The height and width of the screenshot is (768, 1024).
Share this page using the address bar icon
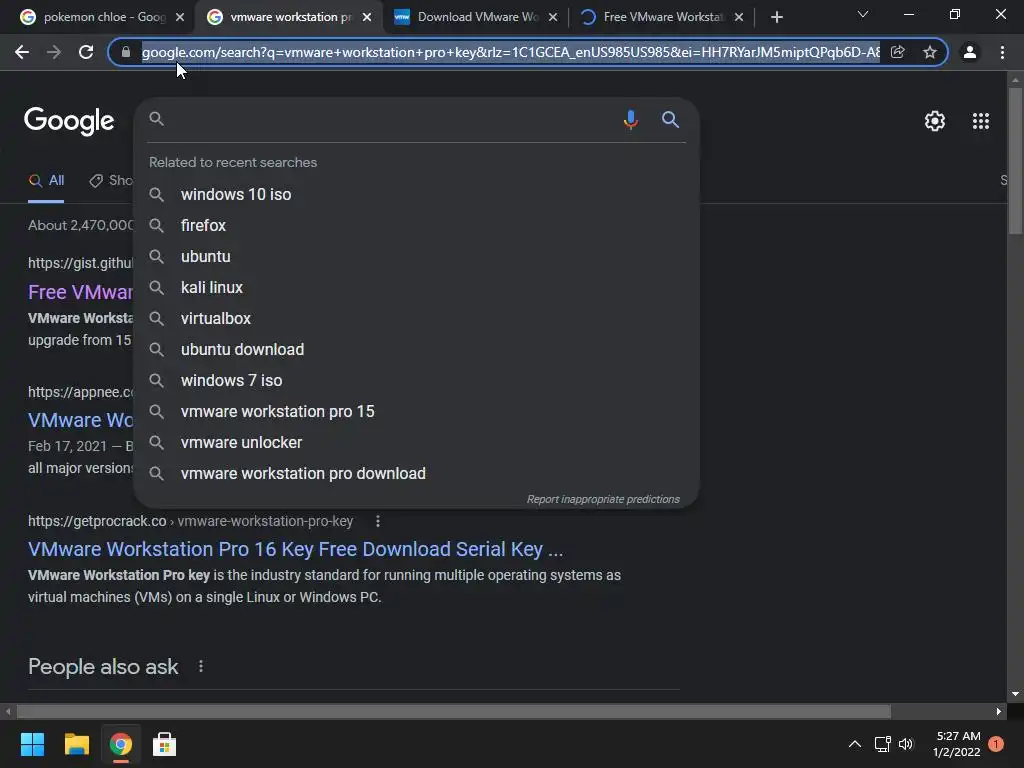tap(898, 52)
